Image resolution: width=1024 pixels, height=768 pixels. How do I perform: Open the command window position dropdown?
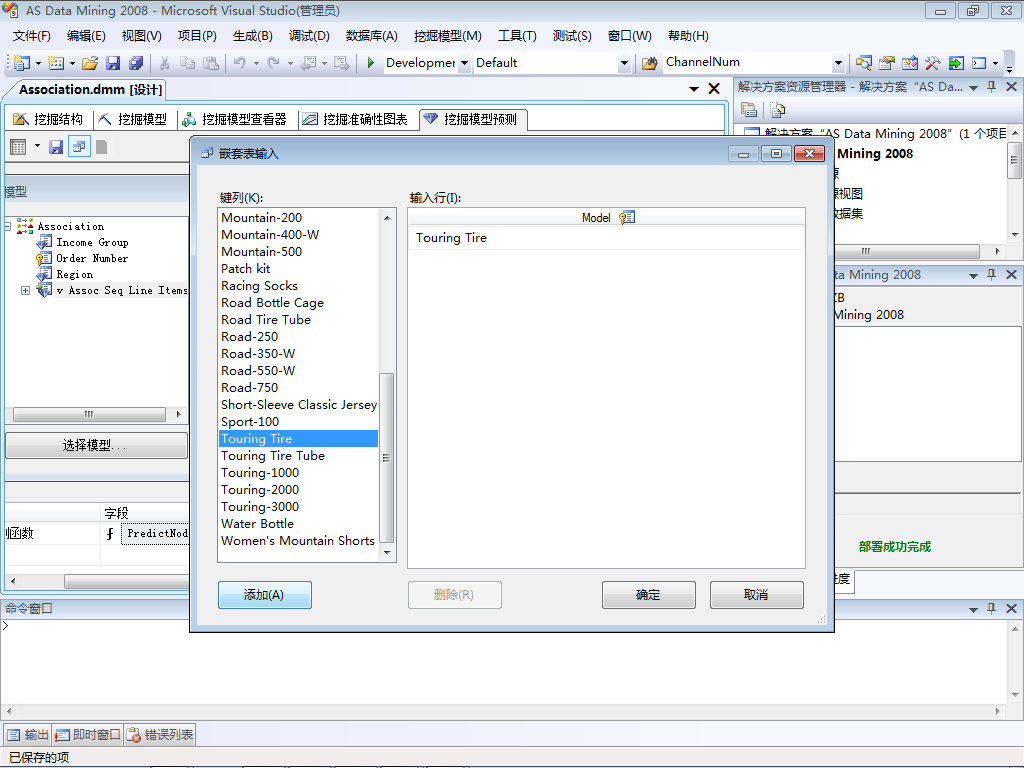click(973, 609)
